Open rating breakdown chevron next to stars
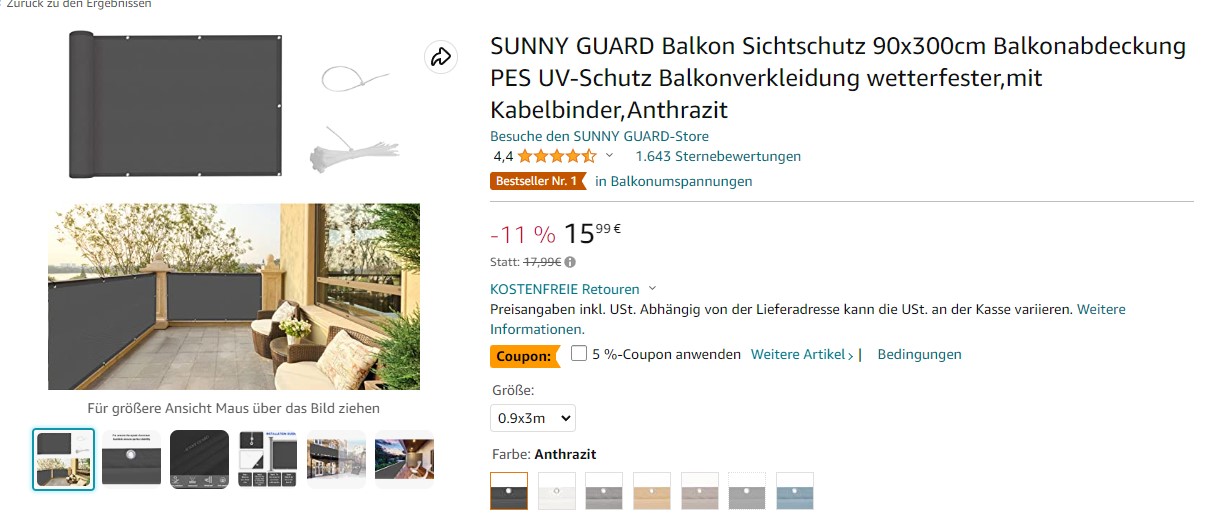This screenshot has width=1208, height=523. [x=609, y=156]
